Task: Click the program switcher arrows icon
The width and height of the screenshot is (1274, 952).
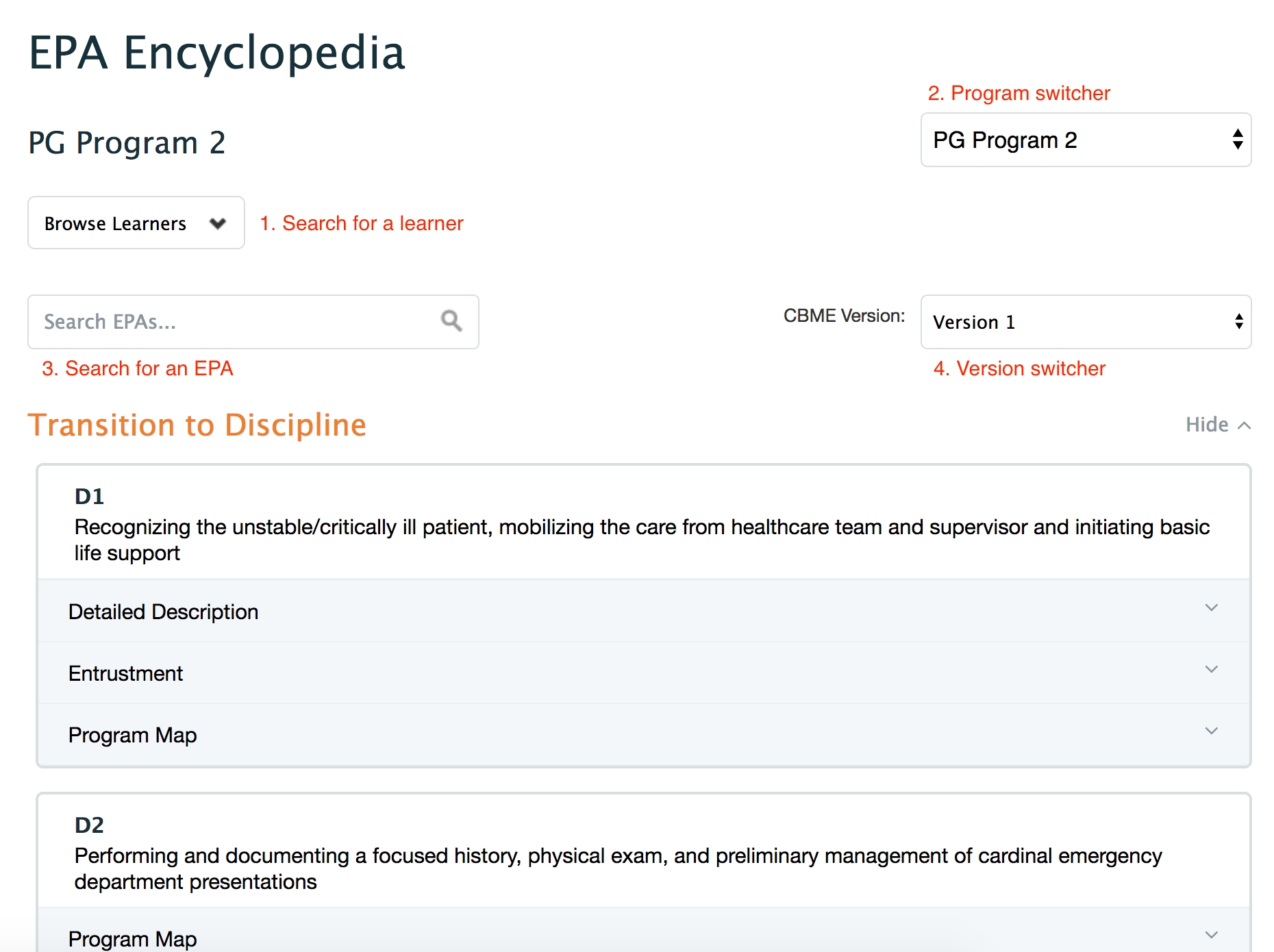Action: 1237,140
